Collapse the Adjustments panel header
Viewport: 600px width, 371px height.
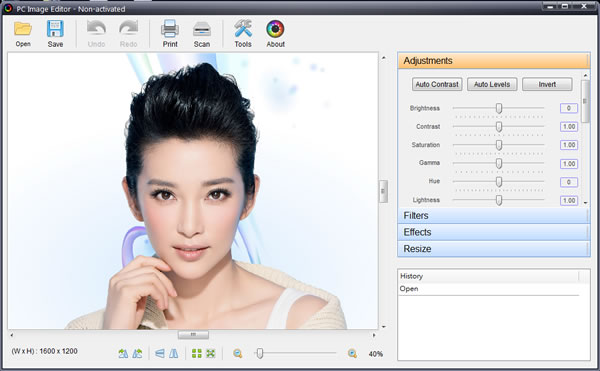494,61
